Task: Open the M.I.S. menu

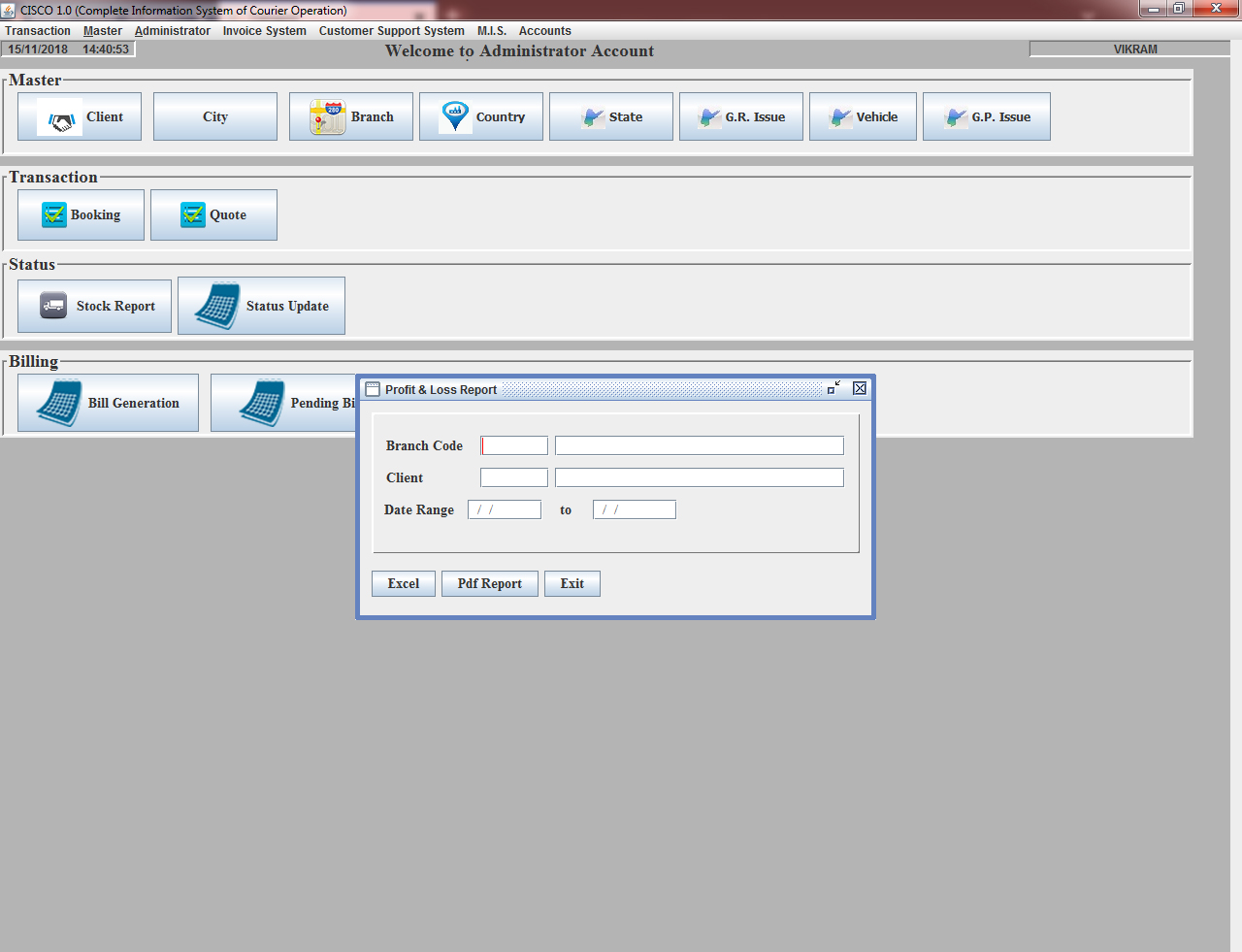Action: tap(492, 31)
